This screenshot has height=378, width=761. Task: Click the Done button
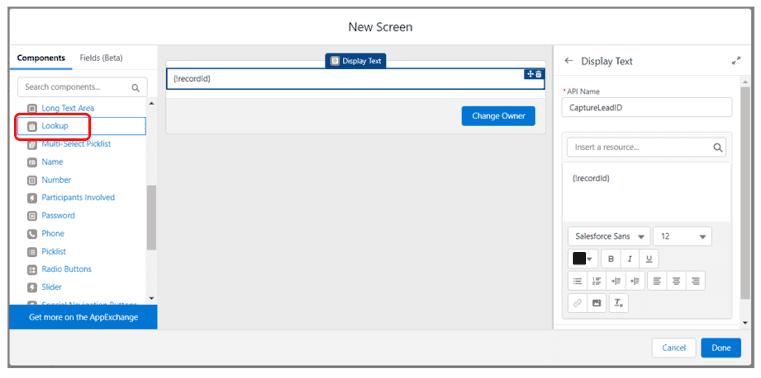click(721, 348)
